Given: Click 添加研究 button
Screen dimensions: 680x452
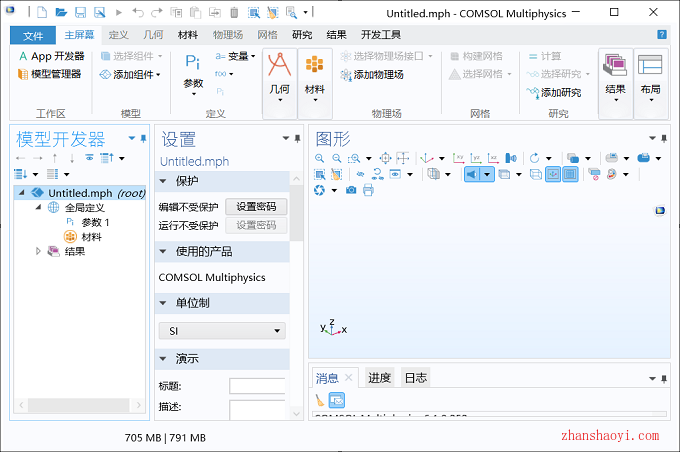Looking at the screenshot, I should click(x=554, y=92).
